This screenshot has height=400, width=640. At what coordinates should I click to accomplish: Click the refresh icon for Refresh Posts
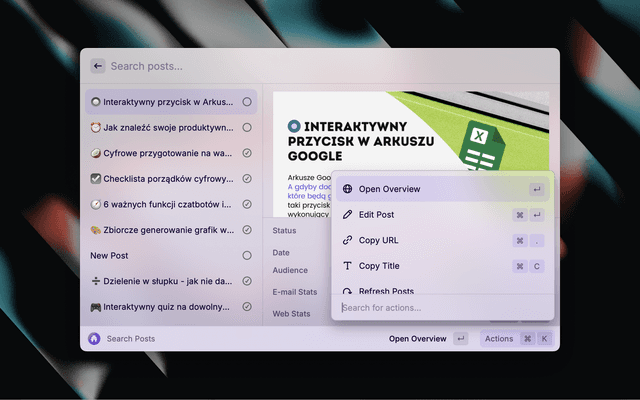[x=347, y=291]
